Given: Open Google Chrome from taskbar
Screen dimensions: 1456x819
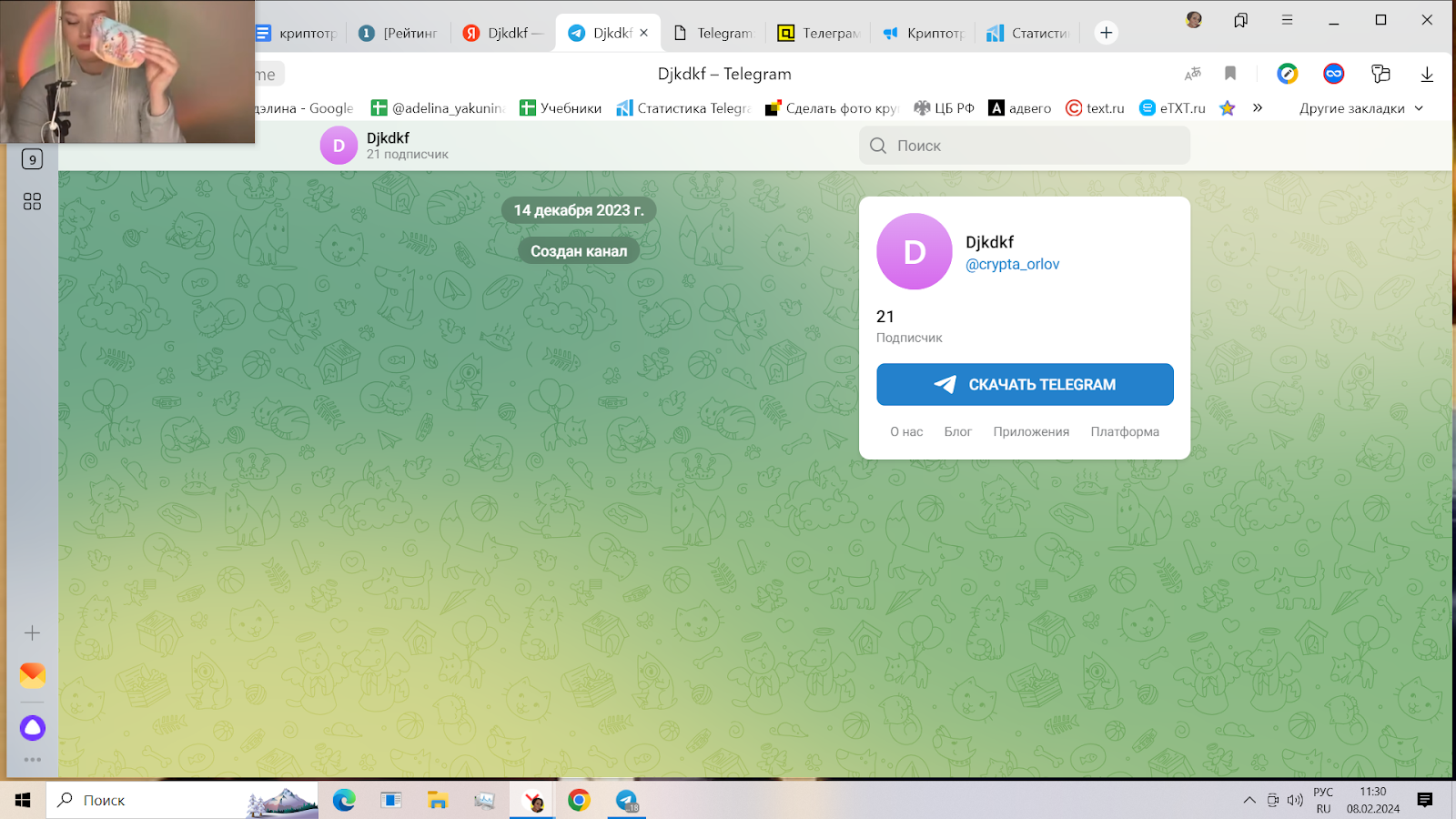Looking at the screenshot, I should pos(579,800).
